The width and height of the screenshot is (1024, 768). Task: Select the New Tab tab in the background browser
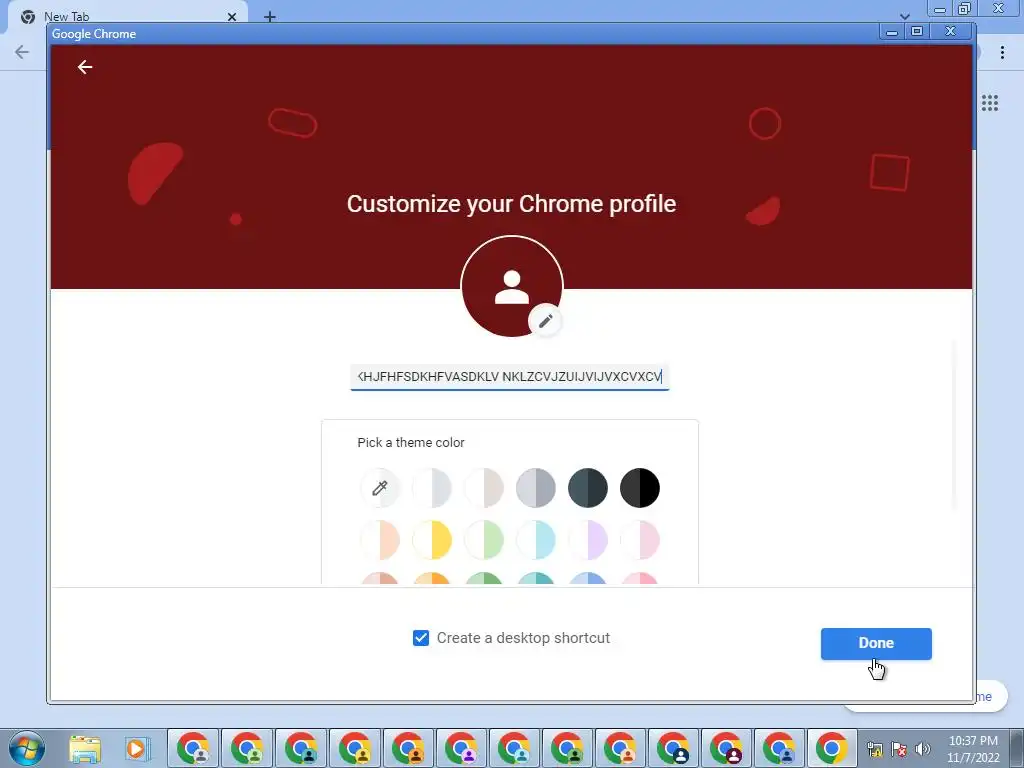click(x=127, y=16)
